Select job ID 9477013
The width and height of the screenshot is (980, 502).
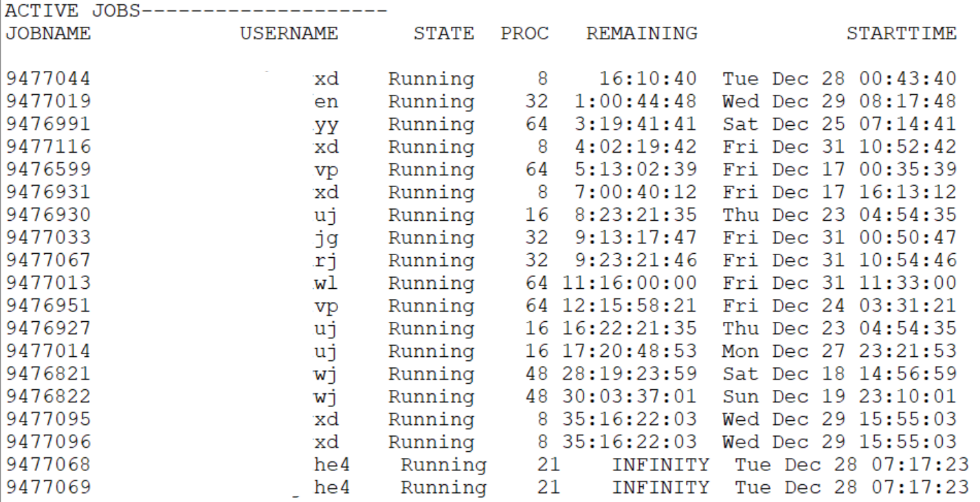(48, 283)
